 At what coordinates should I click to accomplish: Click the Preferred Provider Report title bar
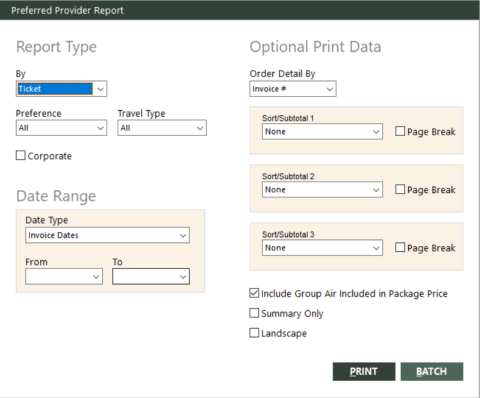pos(240,10)
